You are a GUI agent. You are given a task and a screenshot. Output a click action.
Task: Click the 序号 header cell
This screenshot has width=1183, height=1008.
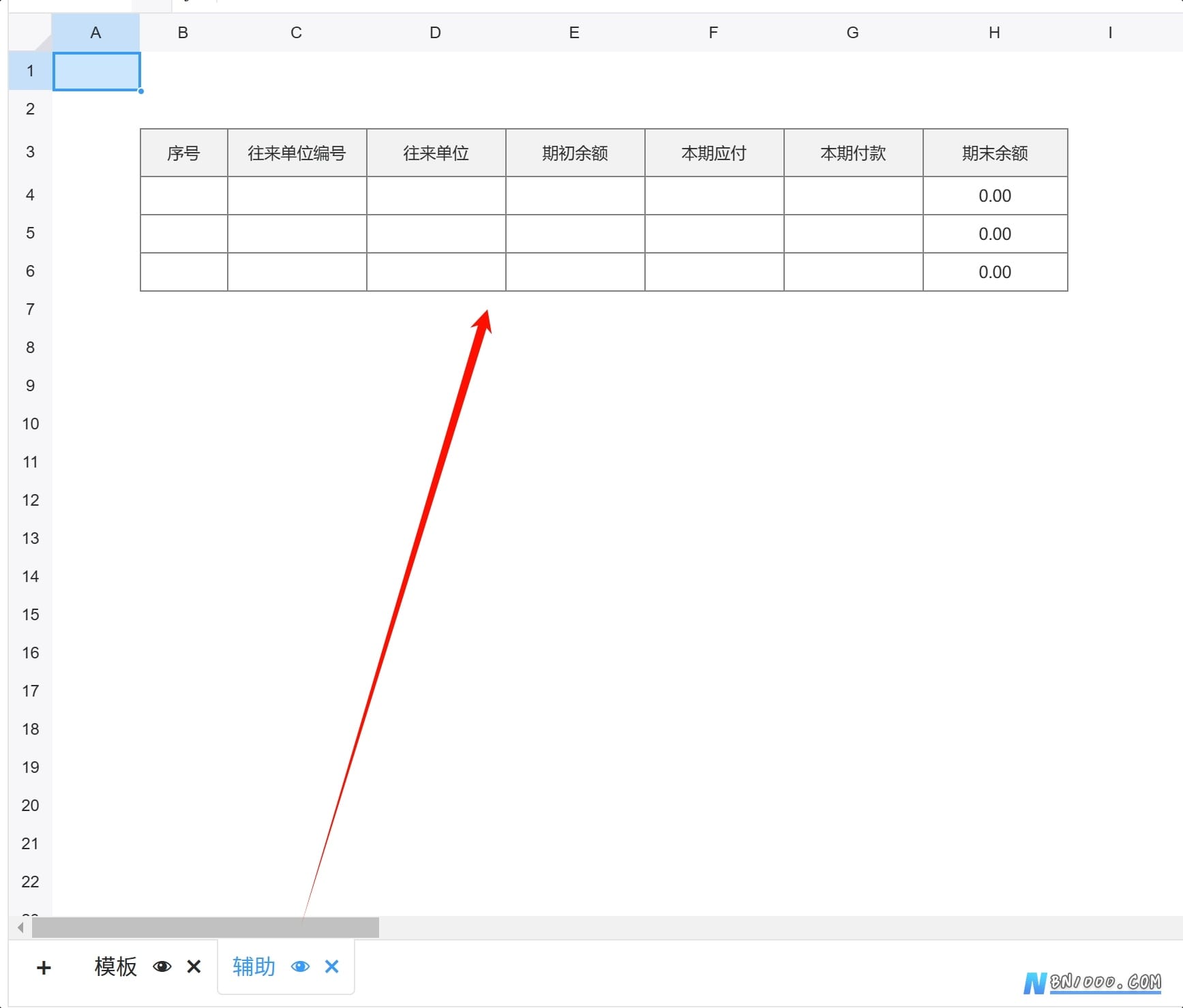point(183,153)
